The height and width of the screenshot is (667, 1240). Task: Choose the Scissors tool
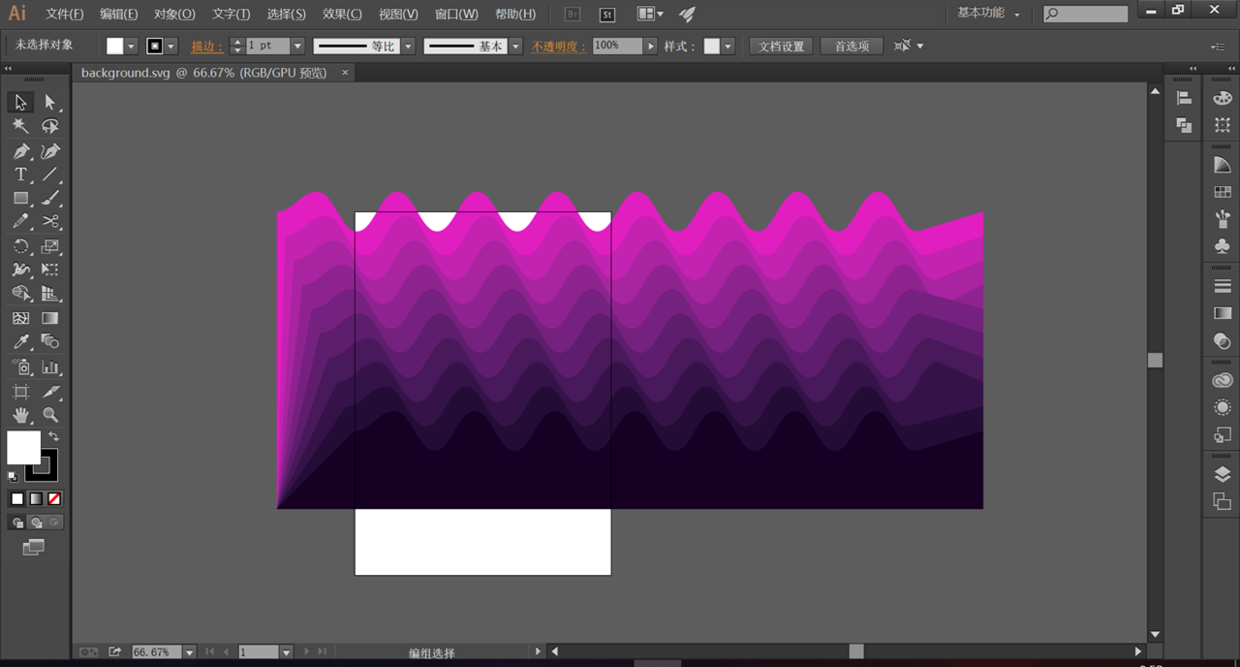(50, 222)
